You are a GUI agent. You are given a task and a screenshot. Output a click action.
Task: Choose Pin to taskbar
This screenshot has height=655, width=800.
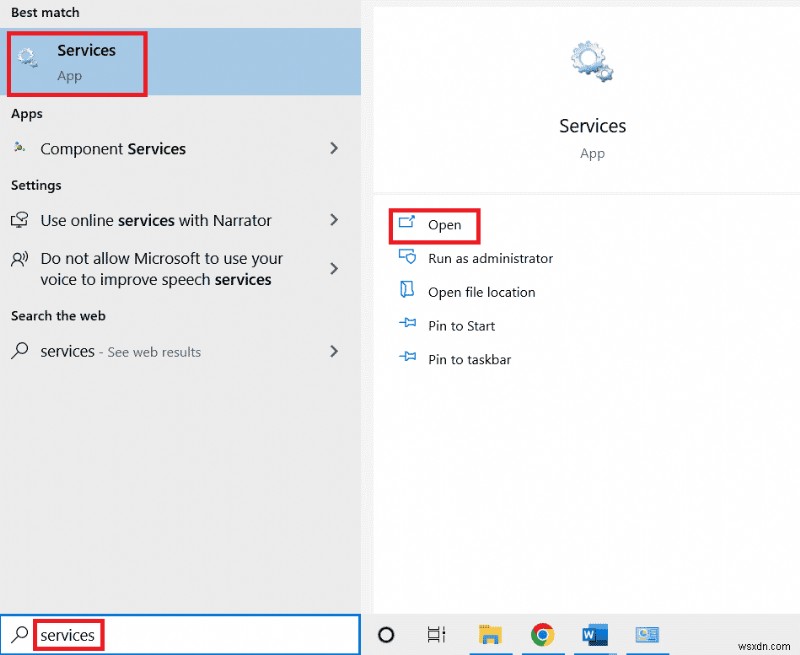[x=469, y=360]
